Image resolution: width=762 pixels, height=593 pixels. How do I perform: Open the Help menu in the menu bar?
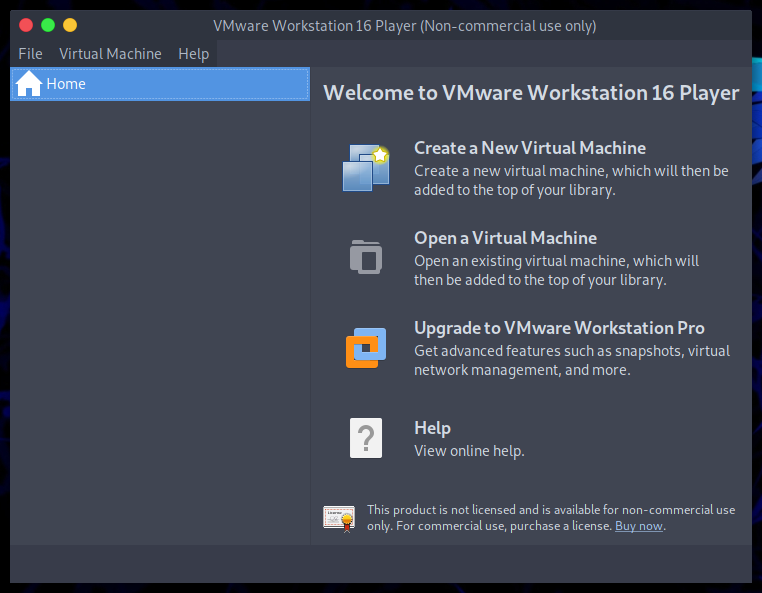(x=193, y=54)
